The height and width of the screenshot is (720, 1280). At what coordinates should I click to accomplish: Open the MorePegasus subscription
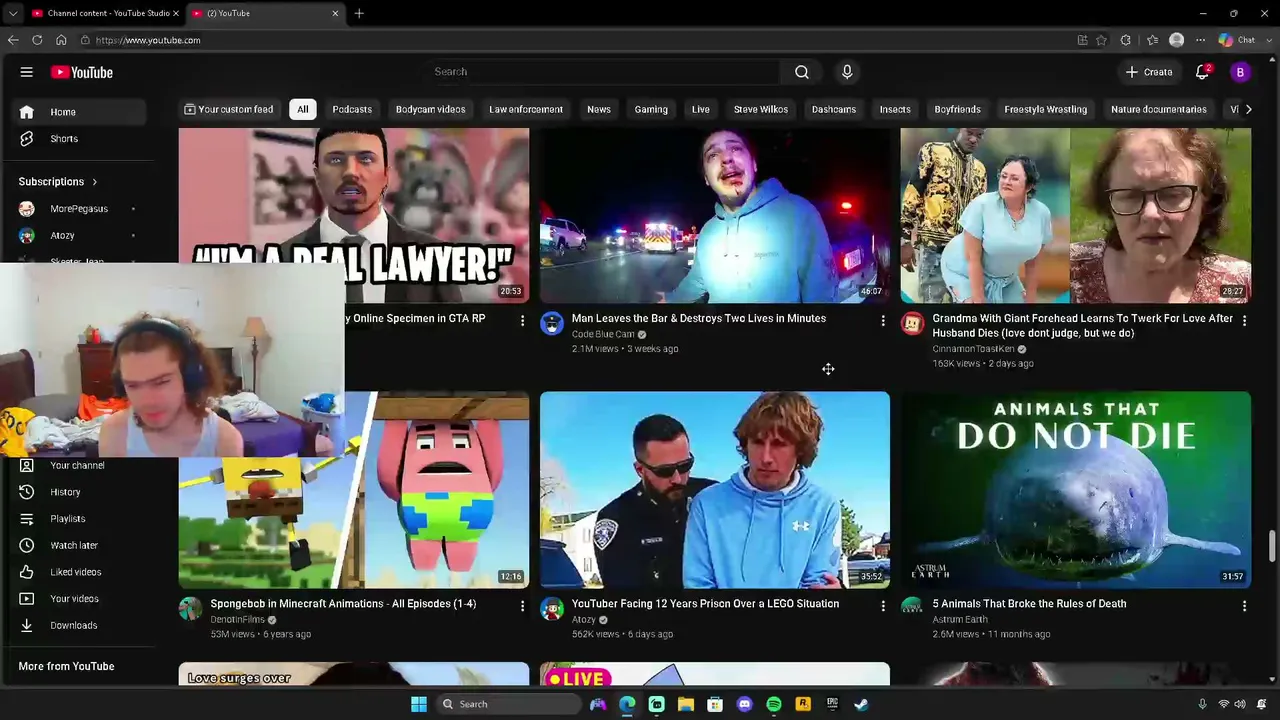pos(80,209)
